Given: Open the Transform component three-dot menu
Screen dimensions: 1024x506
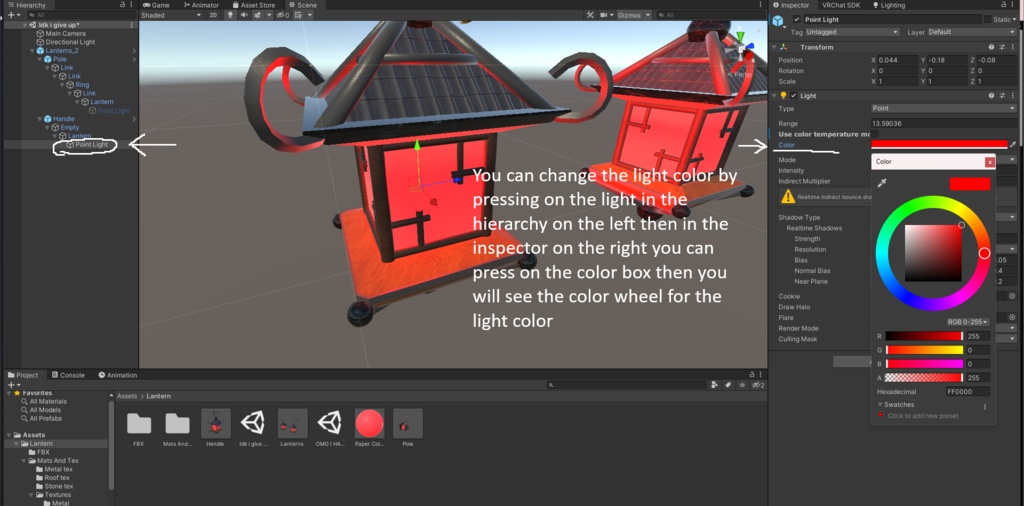Looking at the screenshot, I should coord(1012,47).
